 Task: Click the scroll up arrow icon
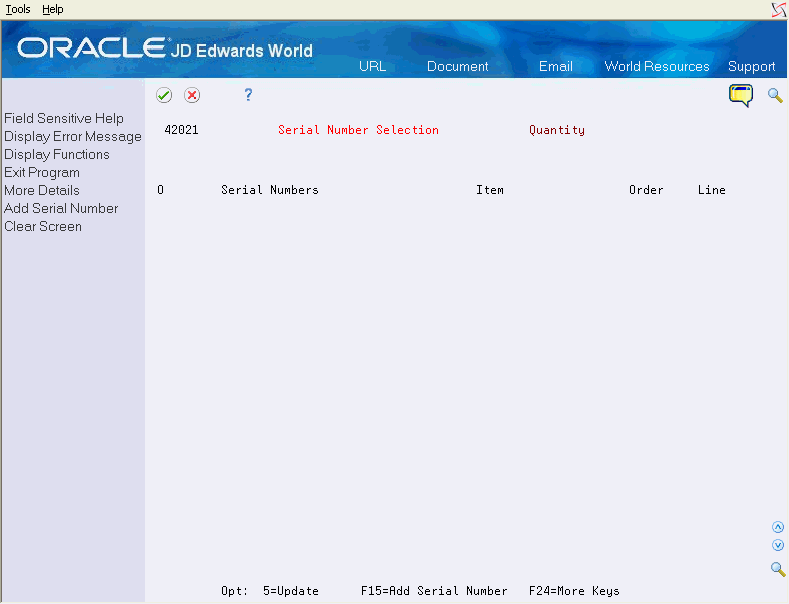pyautogui.click(x=778, y=527)
